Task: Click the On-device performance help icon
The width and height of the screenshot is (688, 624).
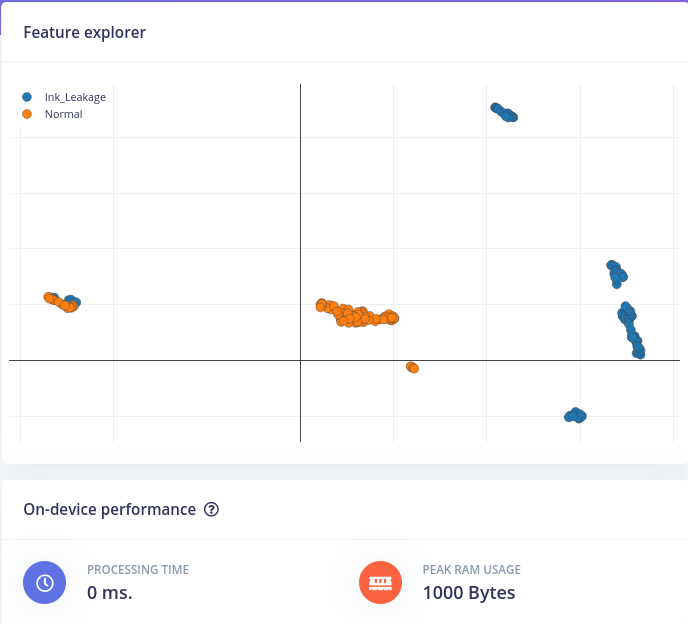Action: [211, 509]
